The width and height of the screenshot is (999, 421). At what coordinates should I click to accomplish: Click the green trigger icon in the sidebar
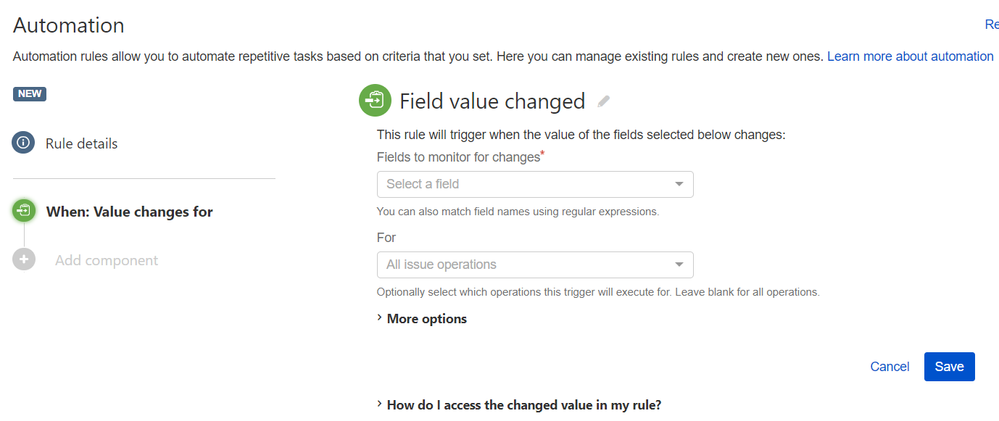[24, 211]
